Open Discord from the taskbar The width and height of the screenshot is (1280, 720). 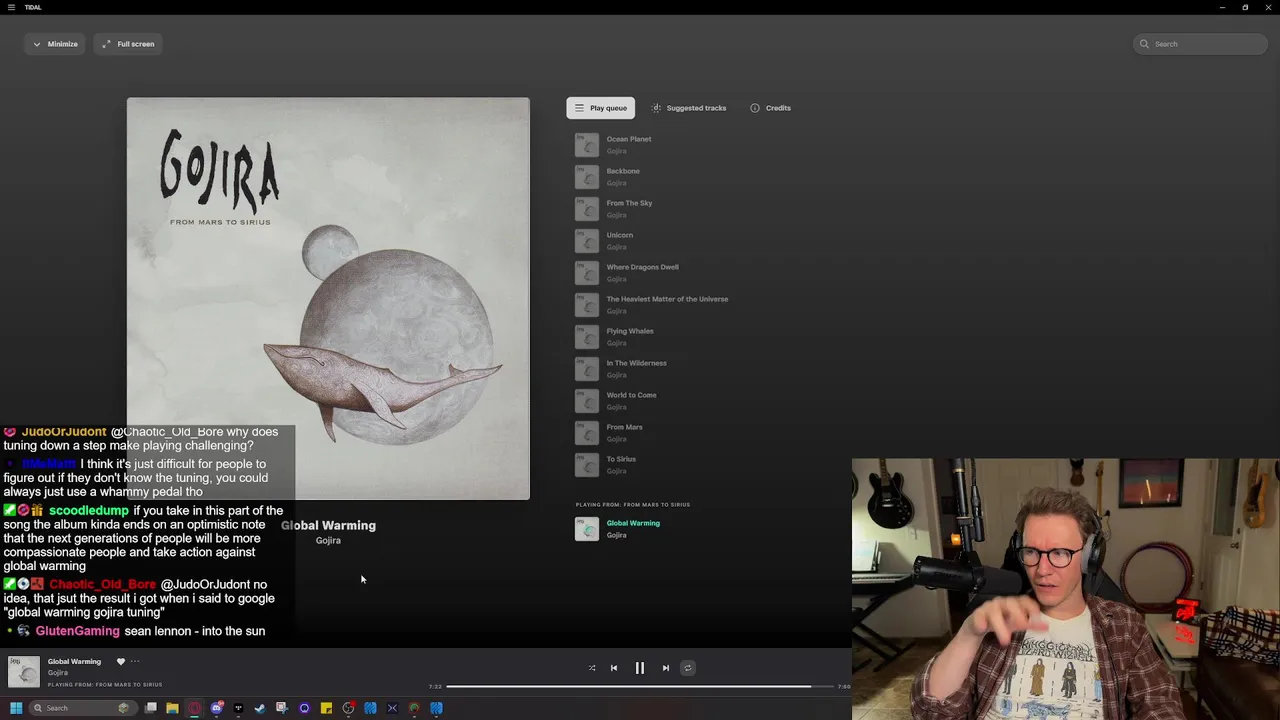click(x=216, y=708)
